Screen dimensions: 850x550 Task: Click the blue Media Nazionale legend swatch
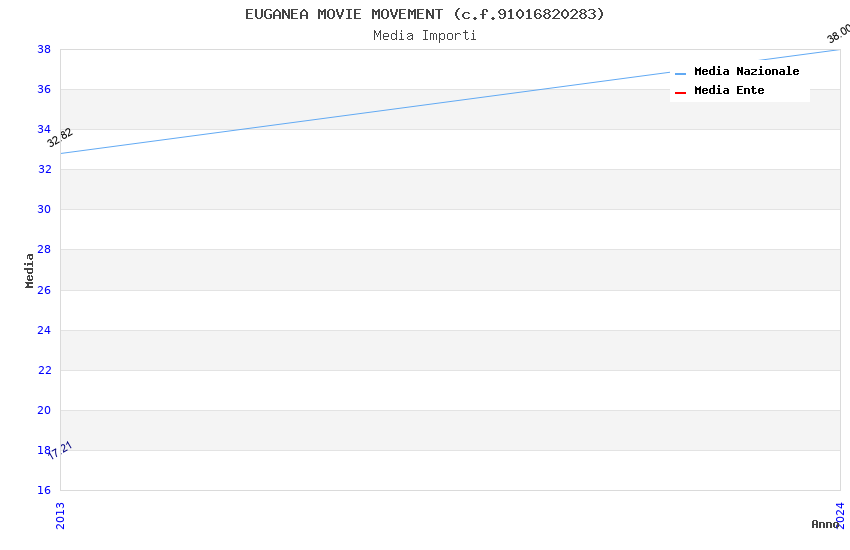coord(681,73)
